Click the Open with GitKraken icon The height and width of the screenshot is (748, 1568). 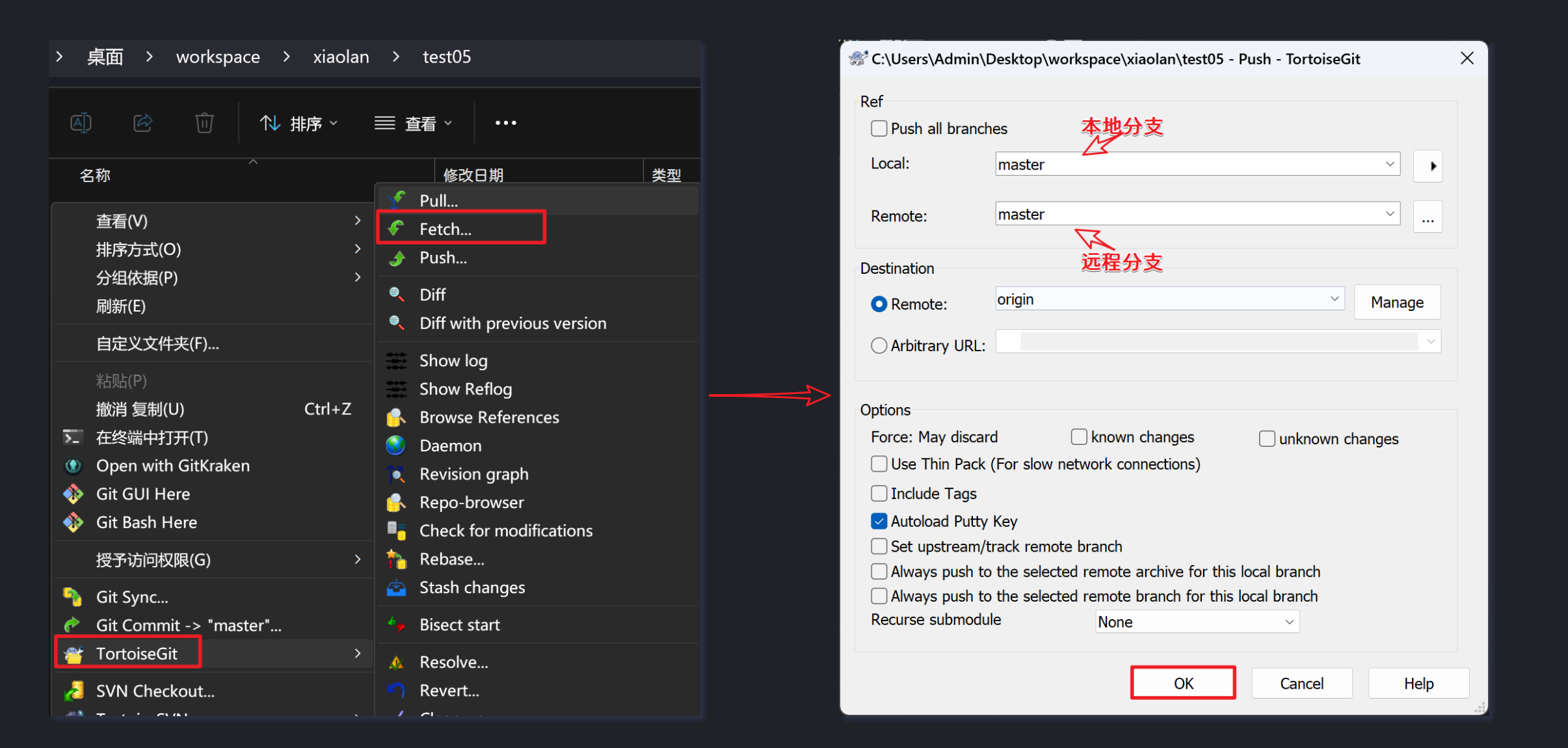pos(73,466)
